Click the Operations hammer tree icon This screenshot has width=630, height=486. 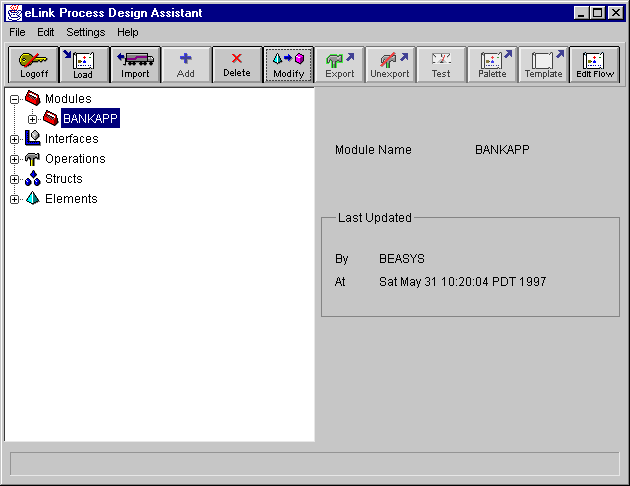click(x=33, y=158)
